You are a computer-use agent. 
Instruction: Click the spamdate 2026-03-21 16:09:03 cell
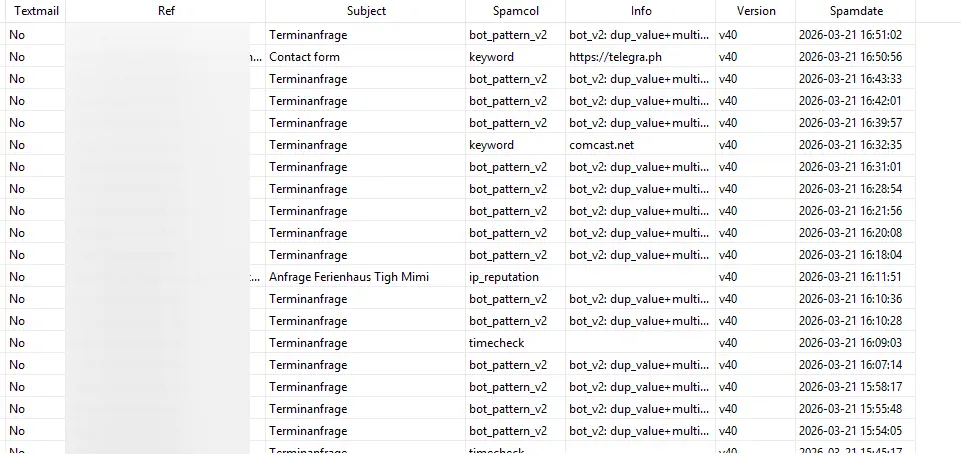point(850,343)
